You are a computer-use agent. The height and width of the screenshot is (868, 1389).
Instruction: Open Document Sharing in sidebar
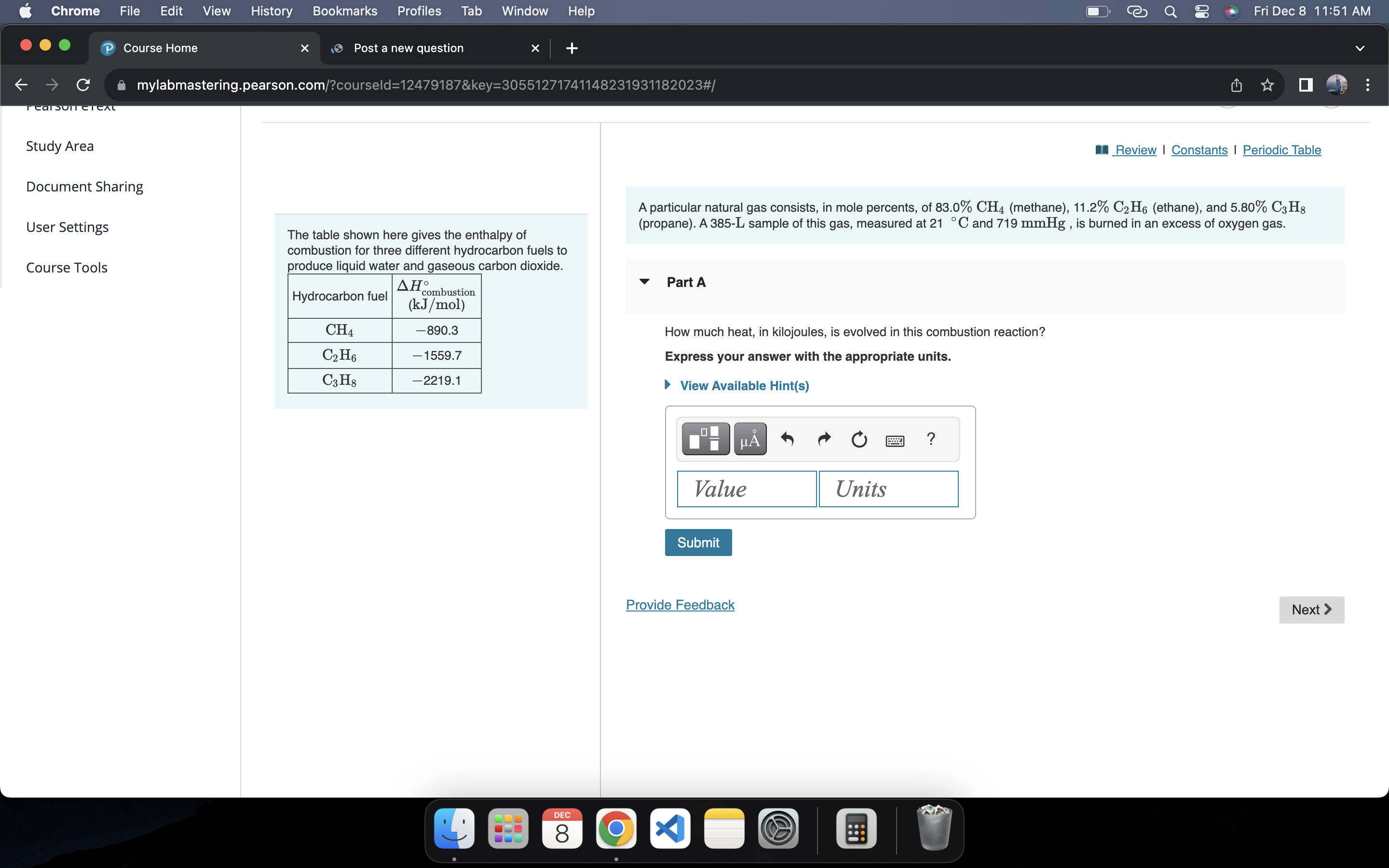(x=84, y=187)
